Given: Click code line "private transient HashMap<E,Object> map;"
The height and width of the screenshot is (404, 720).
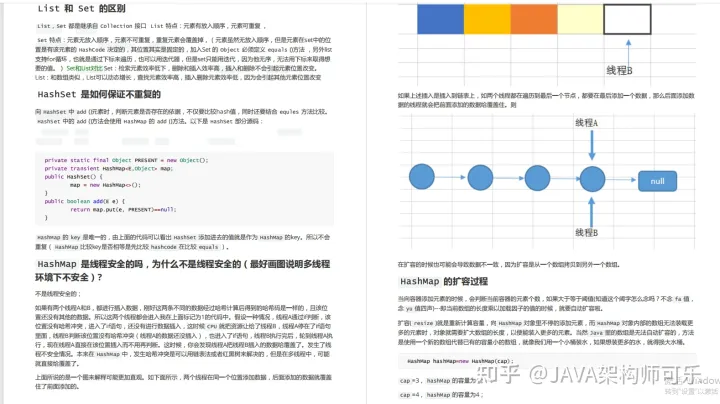Looking at the screenshot, I should [108, 168].
